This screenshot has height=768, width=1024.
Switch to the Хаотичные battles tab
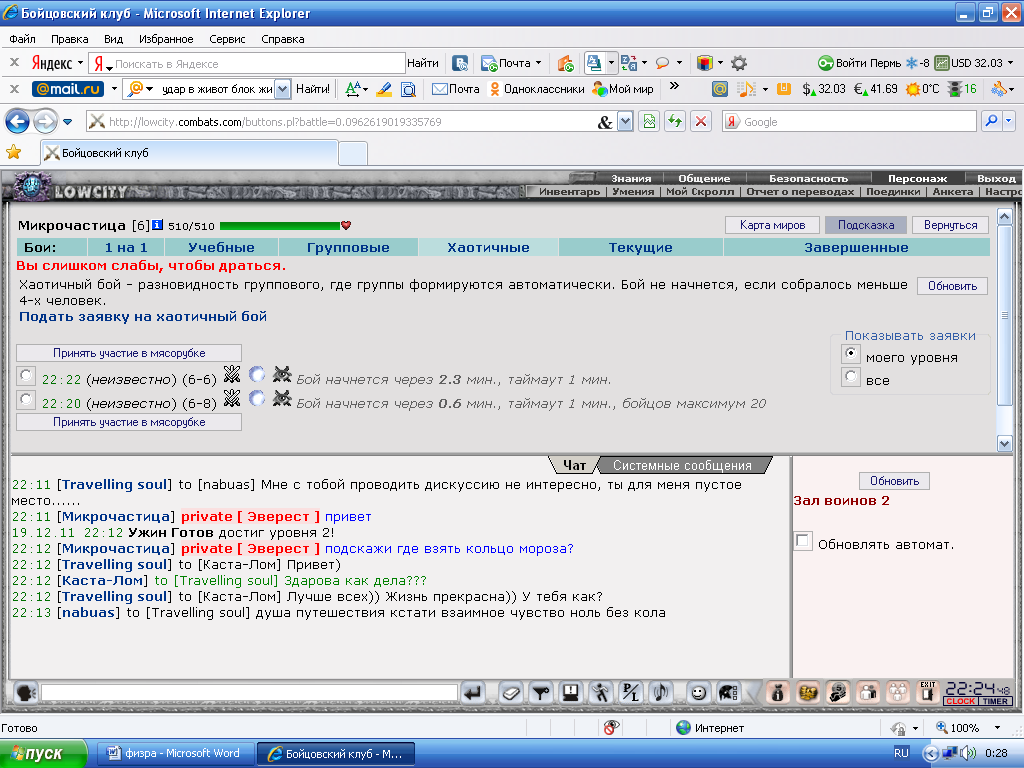[488, 248]
